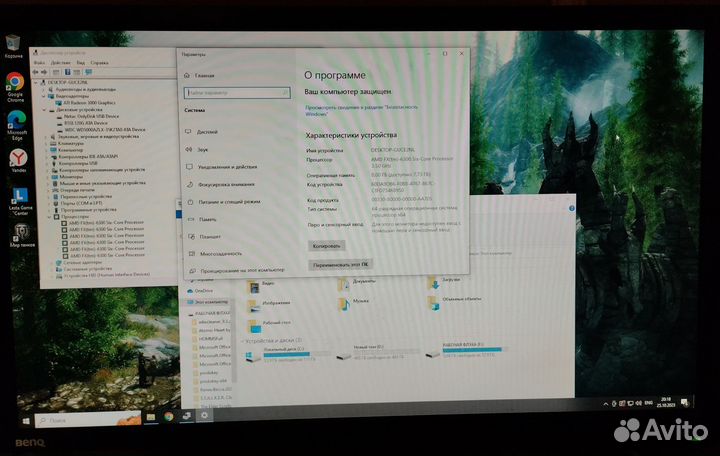Select the WDC WD5000AZLX ATA Device entry
The width and height of the screenshot is (720, 456).
tap(105, 130)
